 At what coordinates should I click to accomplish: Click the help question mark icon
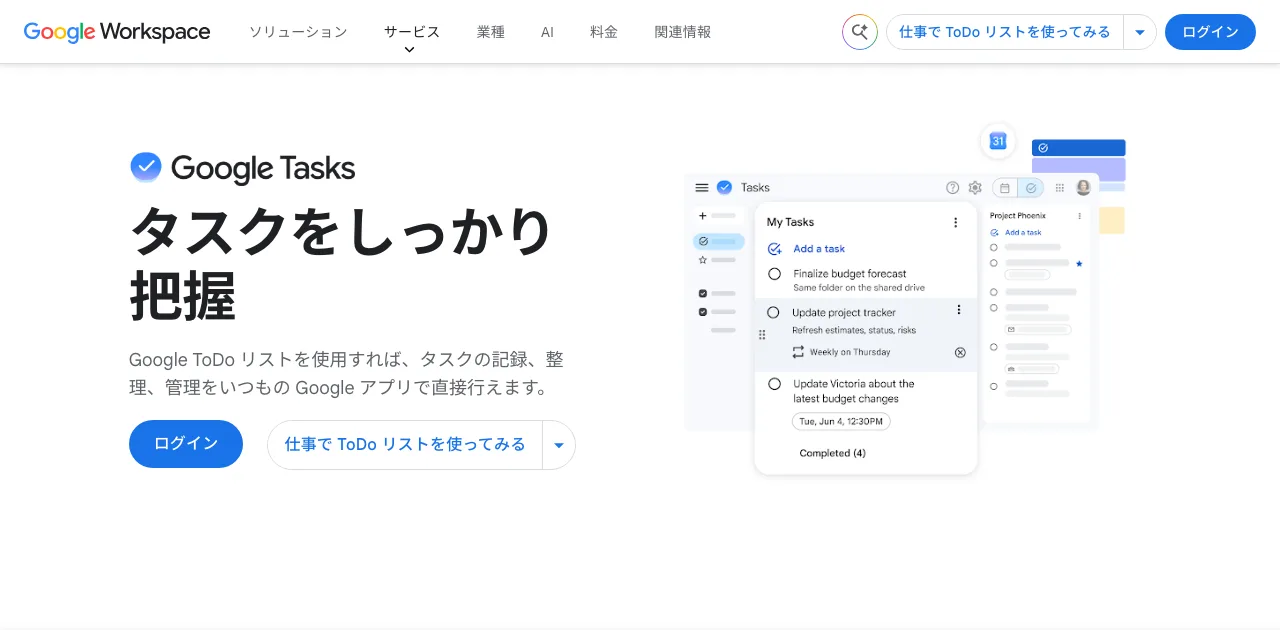(952, 187)
